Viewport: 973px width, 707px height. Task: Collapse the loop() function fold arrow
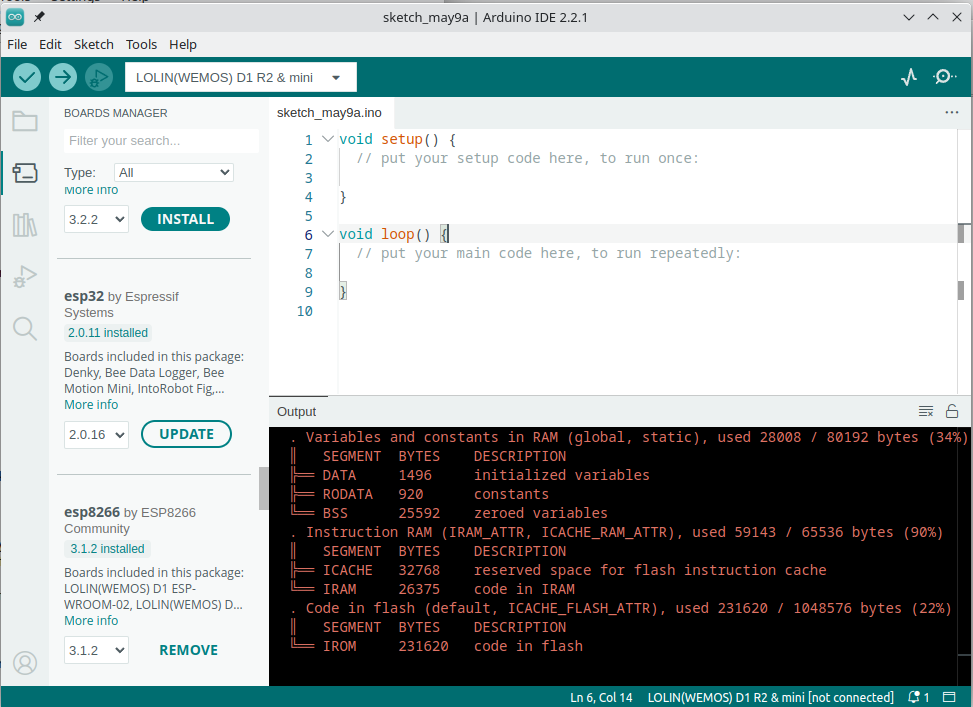(328, 234)
